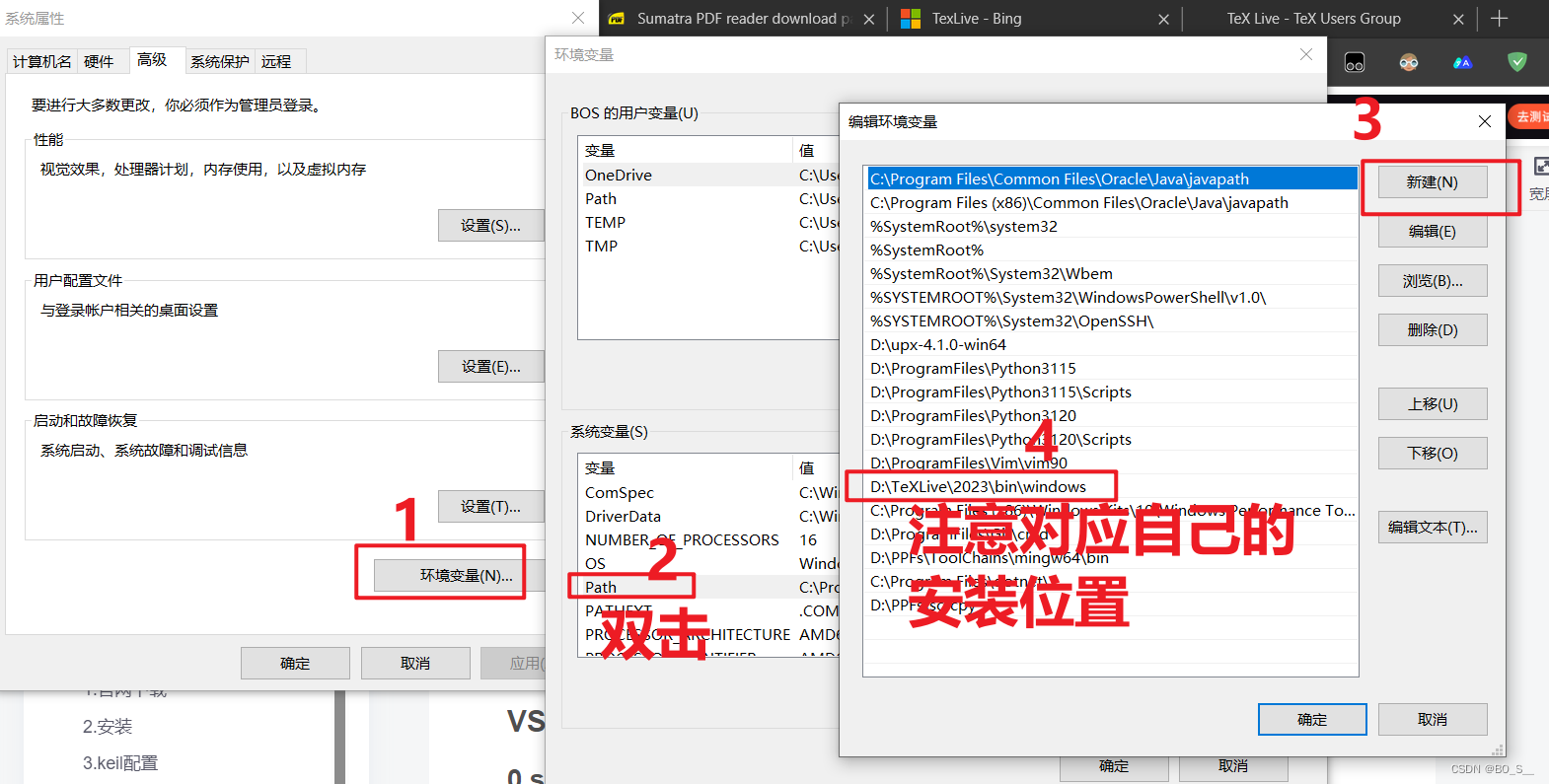
Task: Click the monkey-face extension icon
Action: (1409, 63)
